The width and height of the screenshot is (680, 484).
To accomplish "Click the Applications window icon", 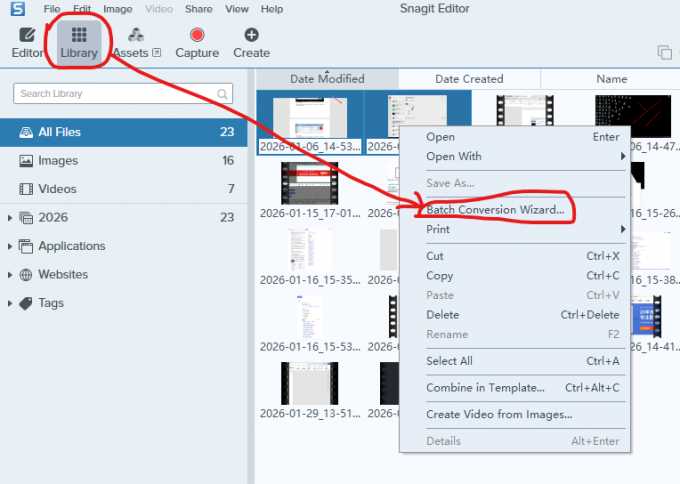I will 26,246.
